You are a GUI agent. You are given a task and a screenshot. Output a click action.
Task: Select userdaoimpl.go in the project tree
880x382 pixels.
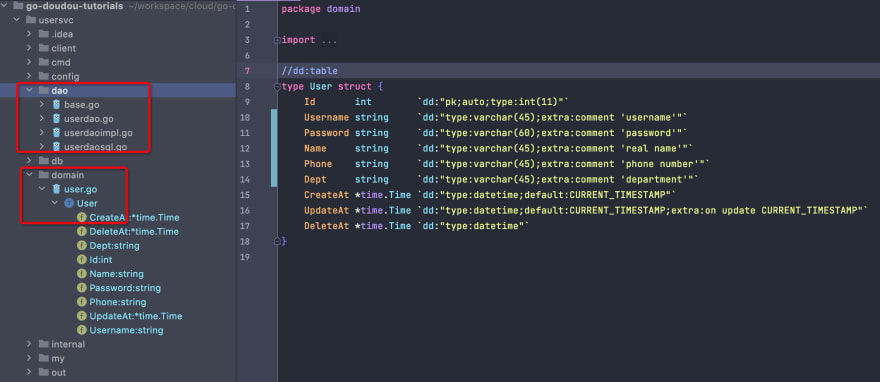(x=98, y=133)
